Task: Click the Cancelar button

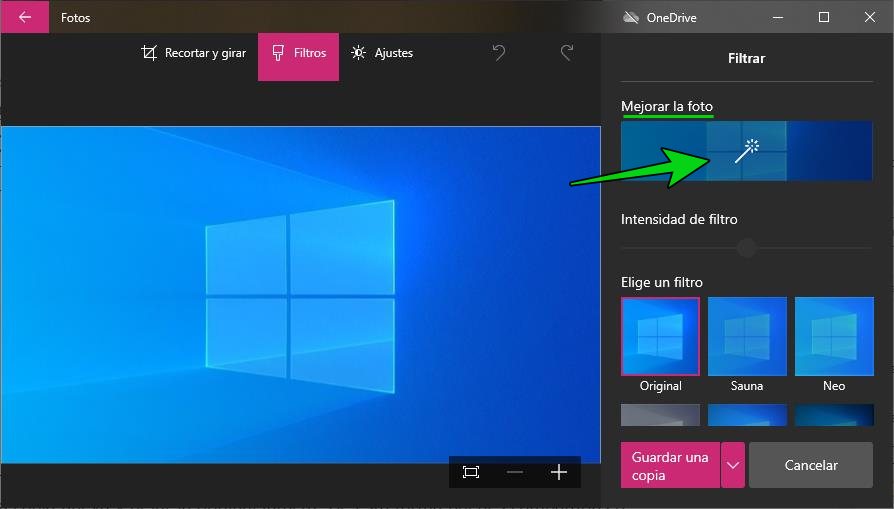Action: [811, 465]
